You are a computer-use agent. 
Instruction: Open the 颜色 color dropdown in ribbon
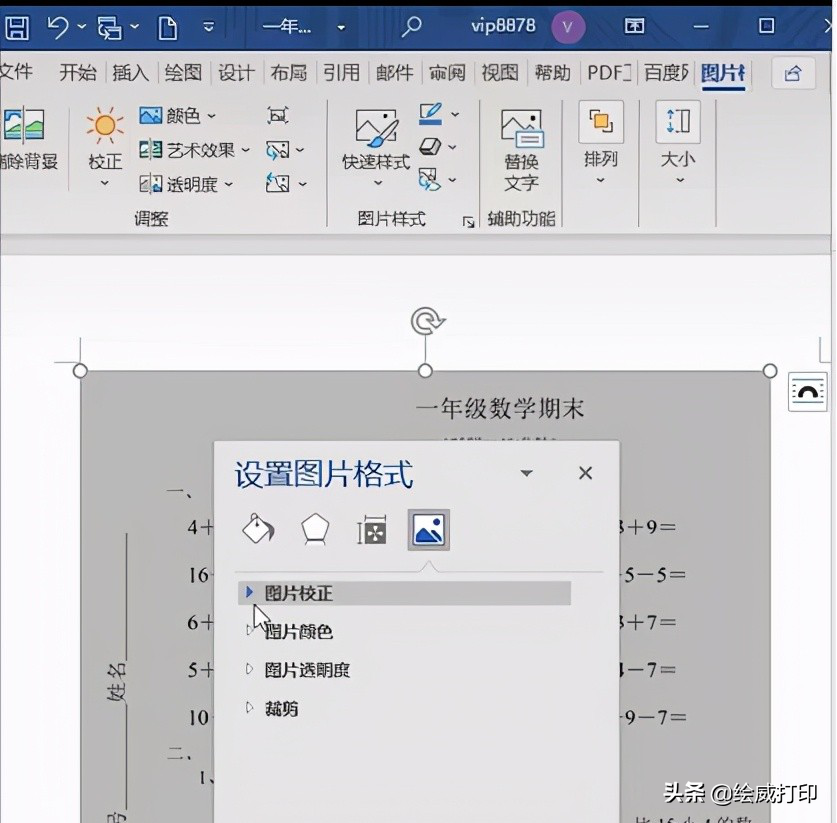[177, 116]
